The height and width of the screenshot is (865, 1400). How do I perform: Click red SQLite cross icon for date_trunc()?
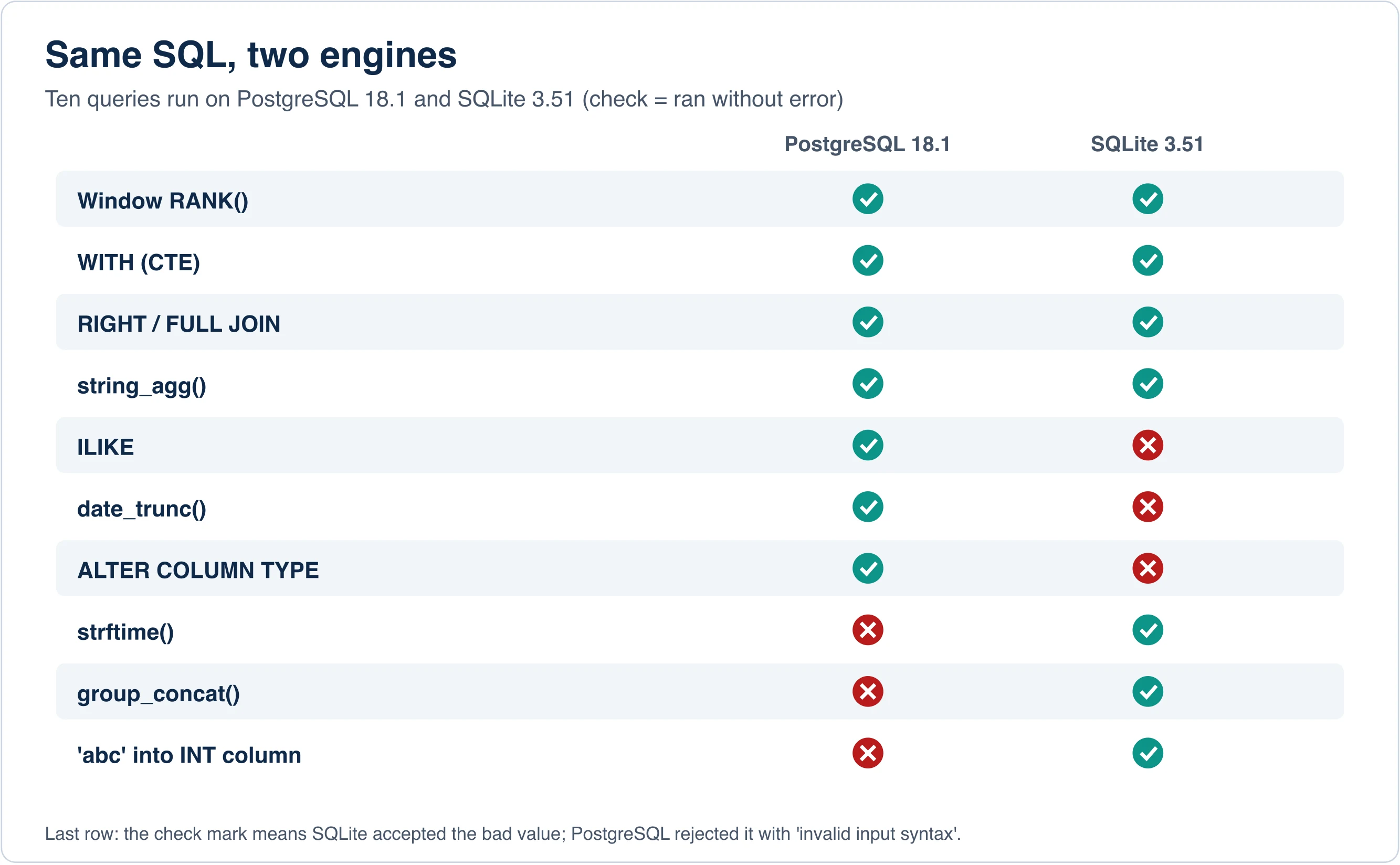1147,507
